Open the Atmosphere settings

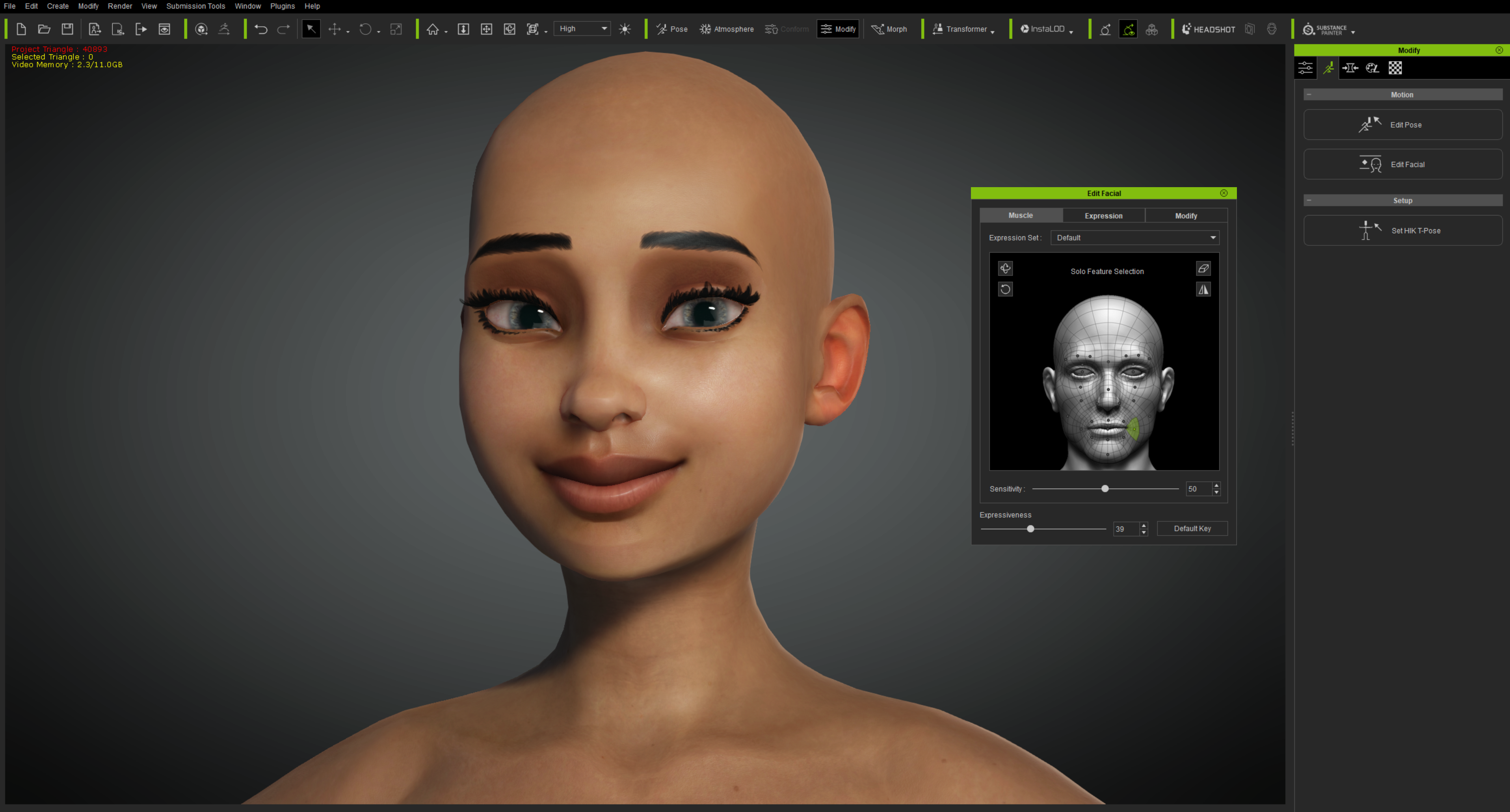point(726,29)
